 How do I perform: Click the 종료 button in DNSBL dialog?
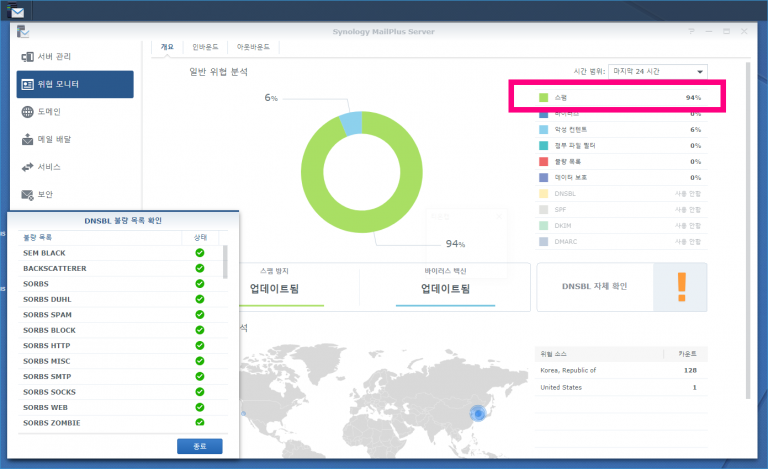tap(200, 446)
